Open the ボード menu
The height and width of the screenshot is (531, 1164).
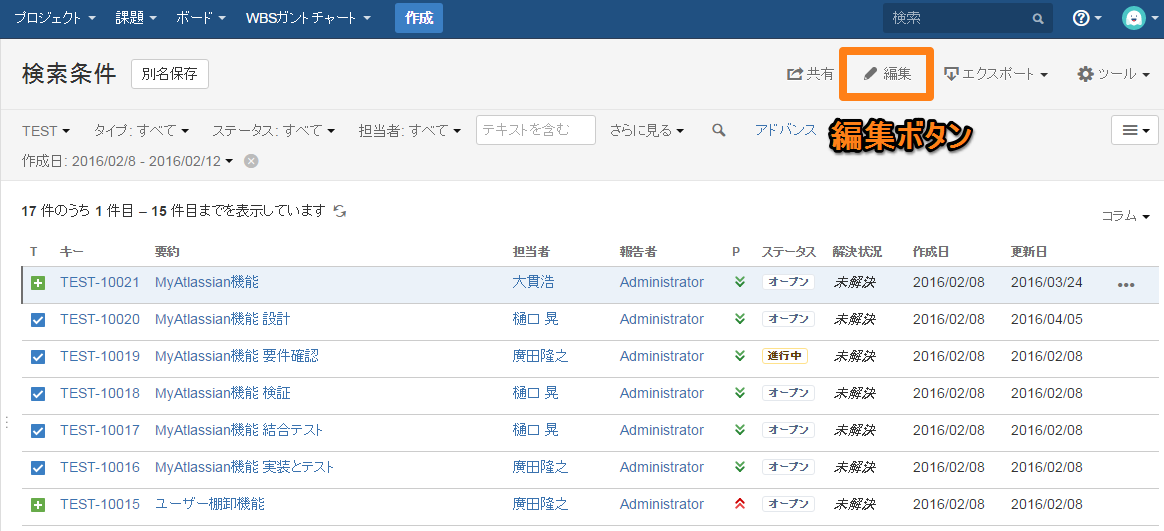point(200,19)
